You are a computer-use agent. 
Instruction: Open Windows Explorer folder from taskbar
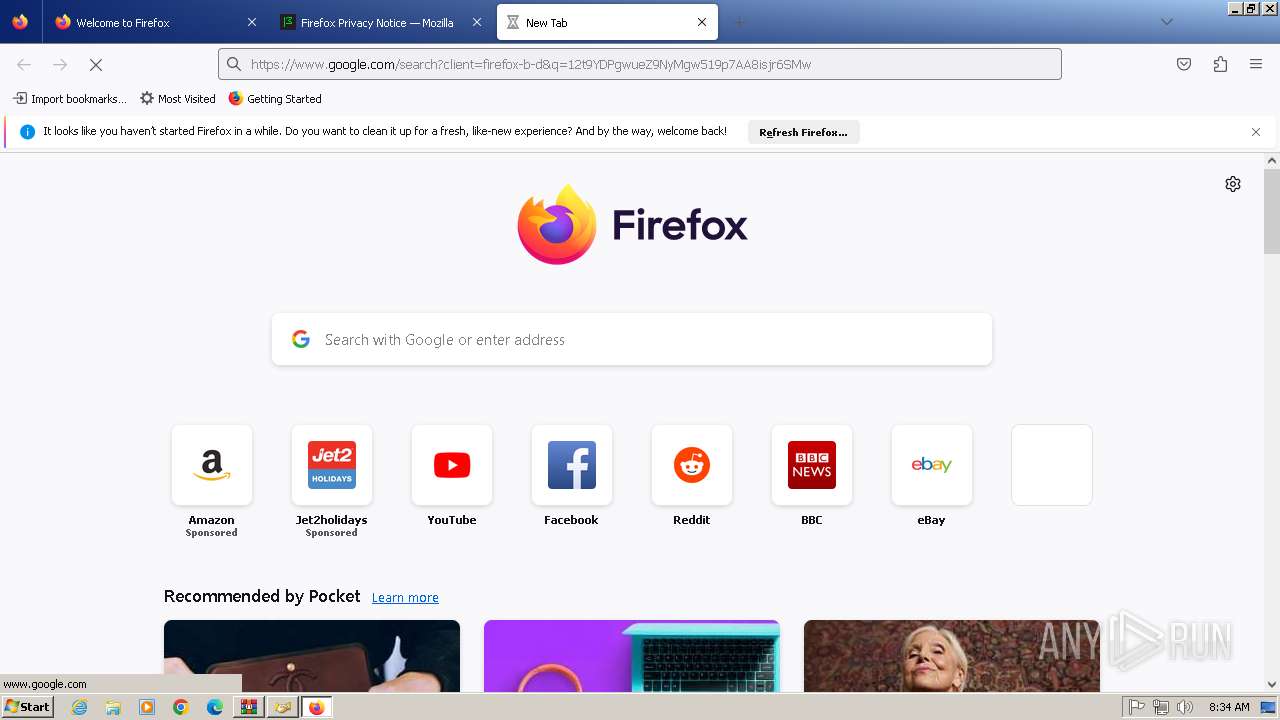[113, 707]
